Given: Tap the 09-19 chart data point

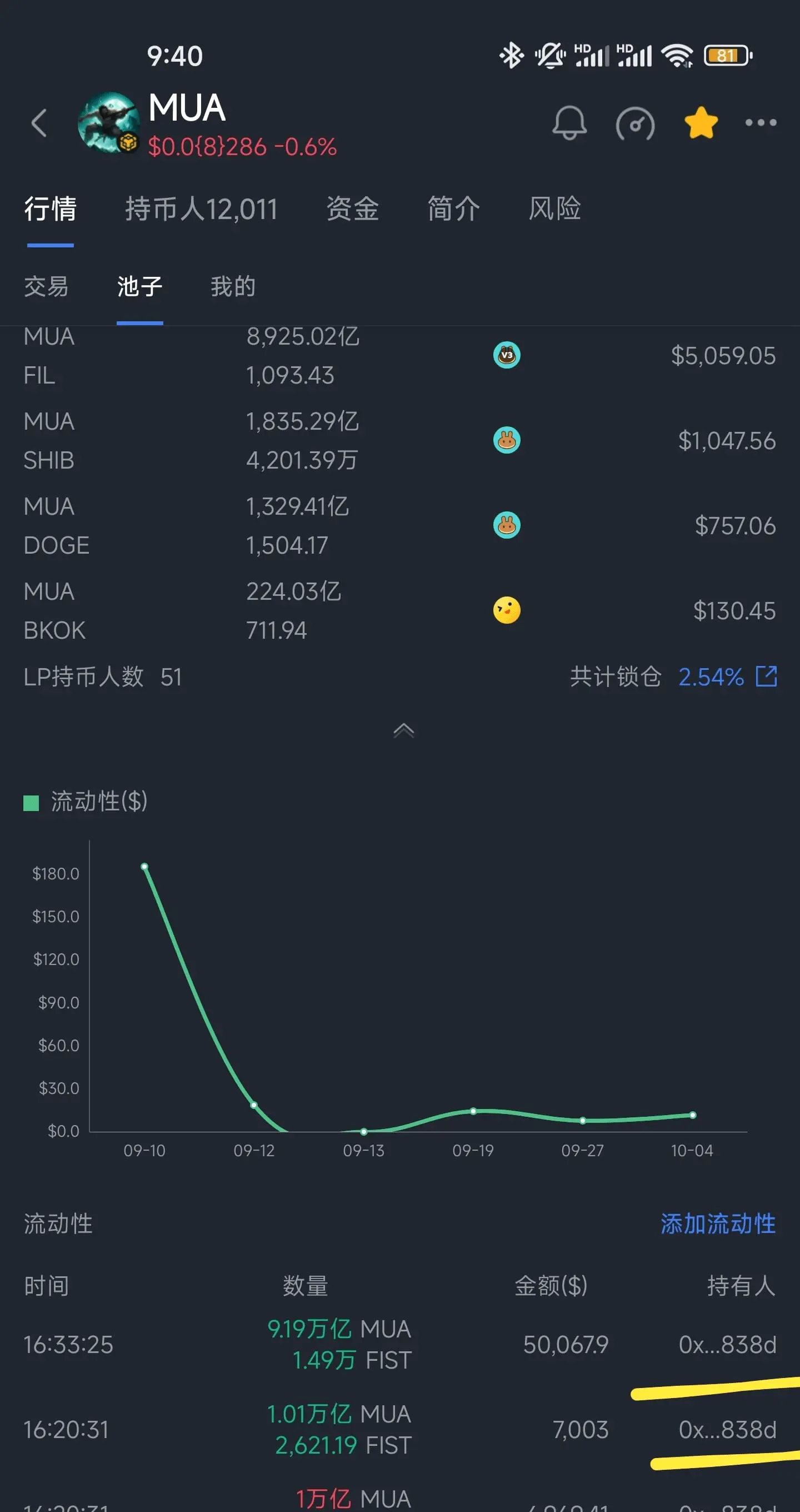Looking at the screenshot, I should click(x=473, y=1111).
